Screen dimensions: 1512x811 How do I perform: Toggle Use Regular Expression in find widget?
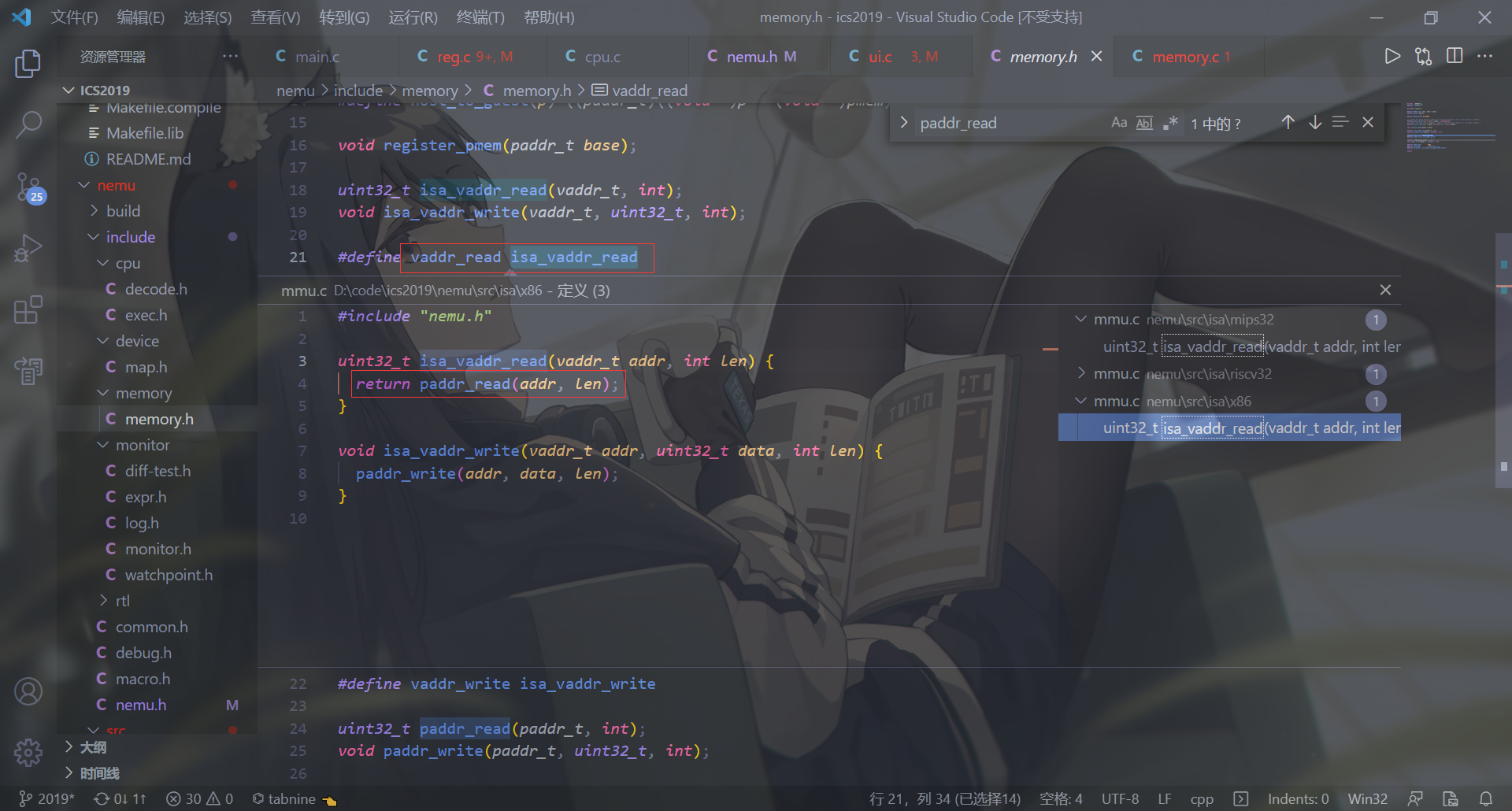click(1171, 122)
